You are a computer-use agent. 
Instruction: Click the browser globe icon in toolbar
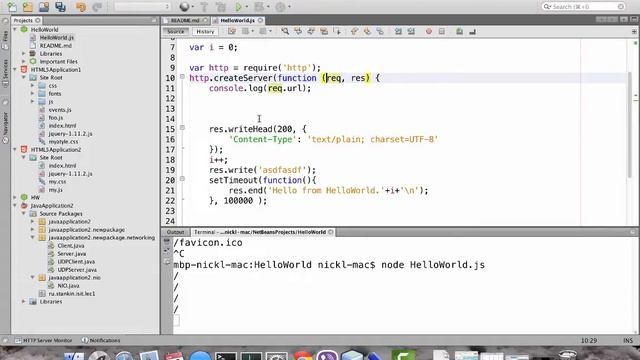click(184, 7)
